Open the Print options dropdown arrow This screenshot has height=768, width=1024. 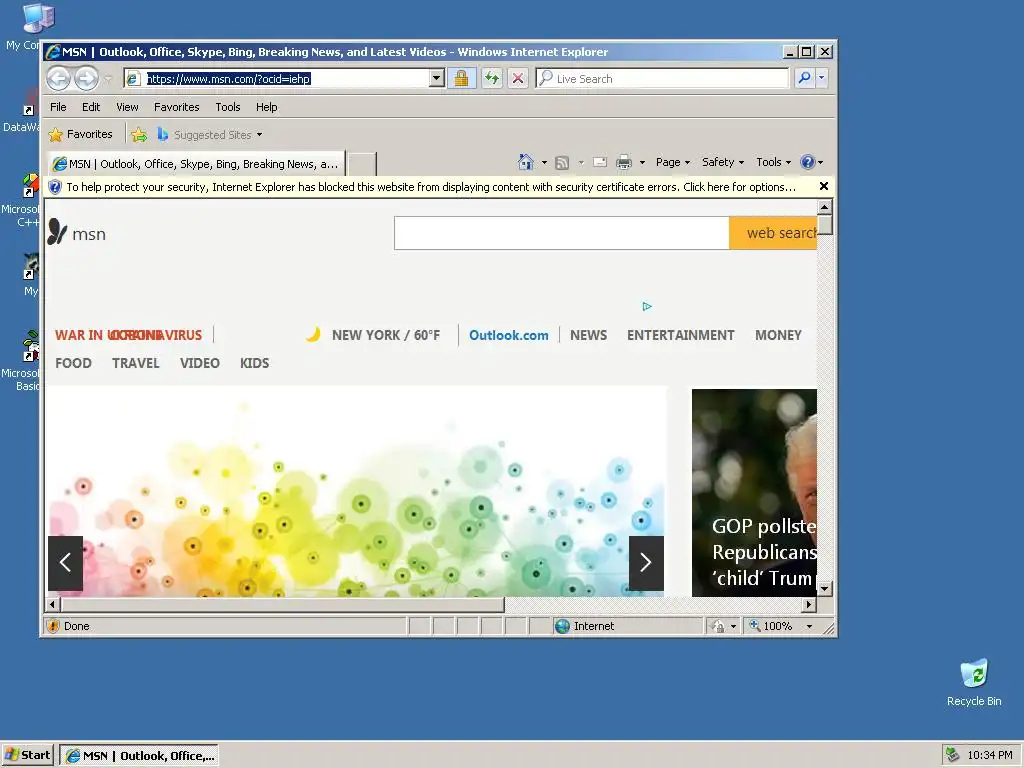[642, 163]
